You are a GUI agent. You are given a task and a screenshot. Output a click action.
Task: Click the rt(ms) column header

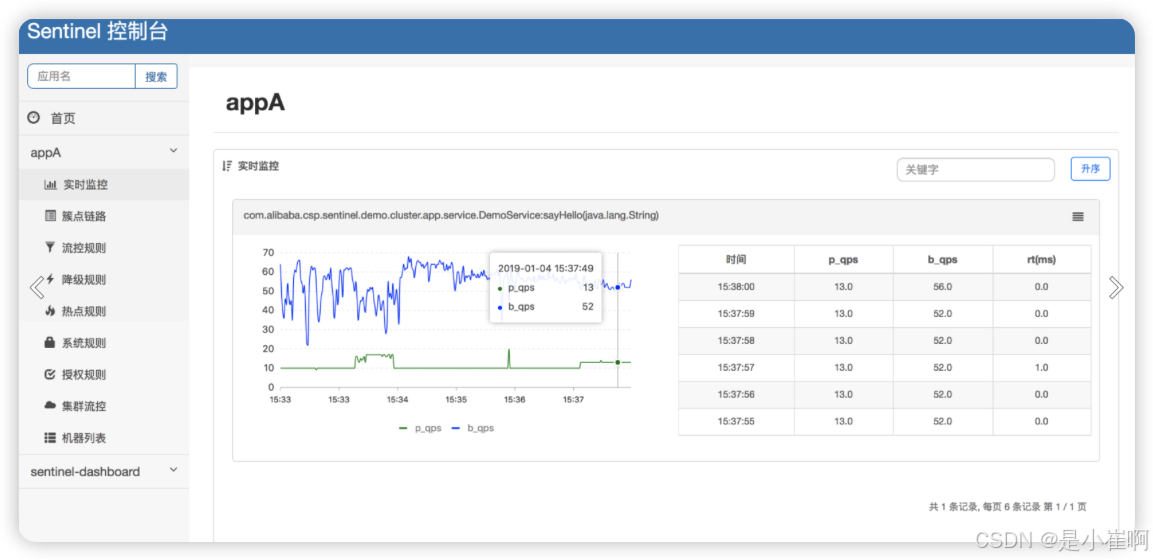pyautogui.click(x=1041, y=259)
